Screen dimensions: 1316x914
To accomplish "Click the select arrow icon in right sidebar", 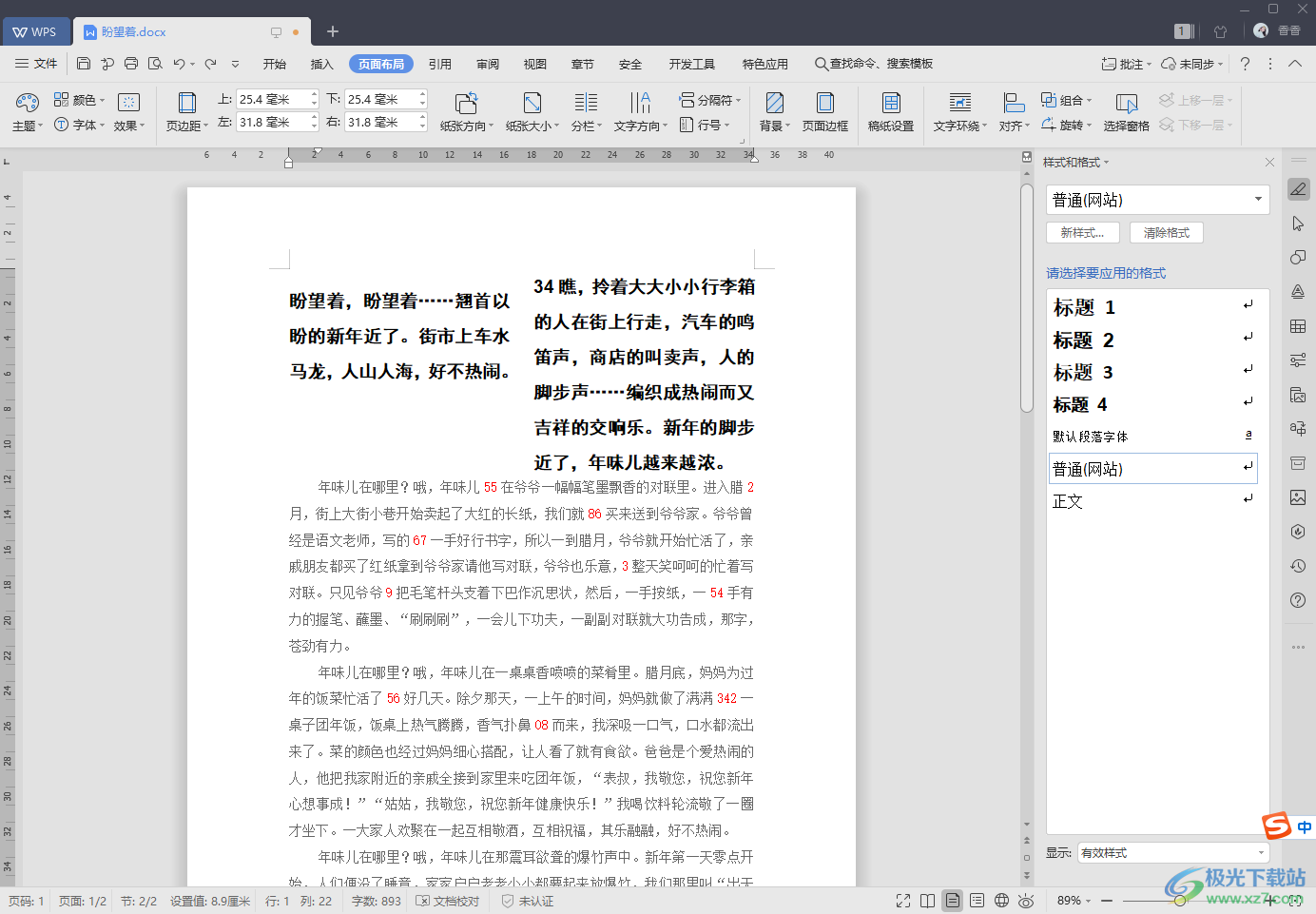I will coord(1298,224).
